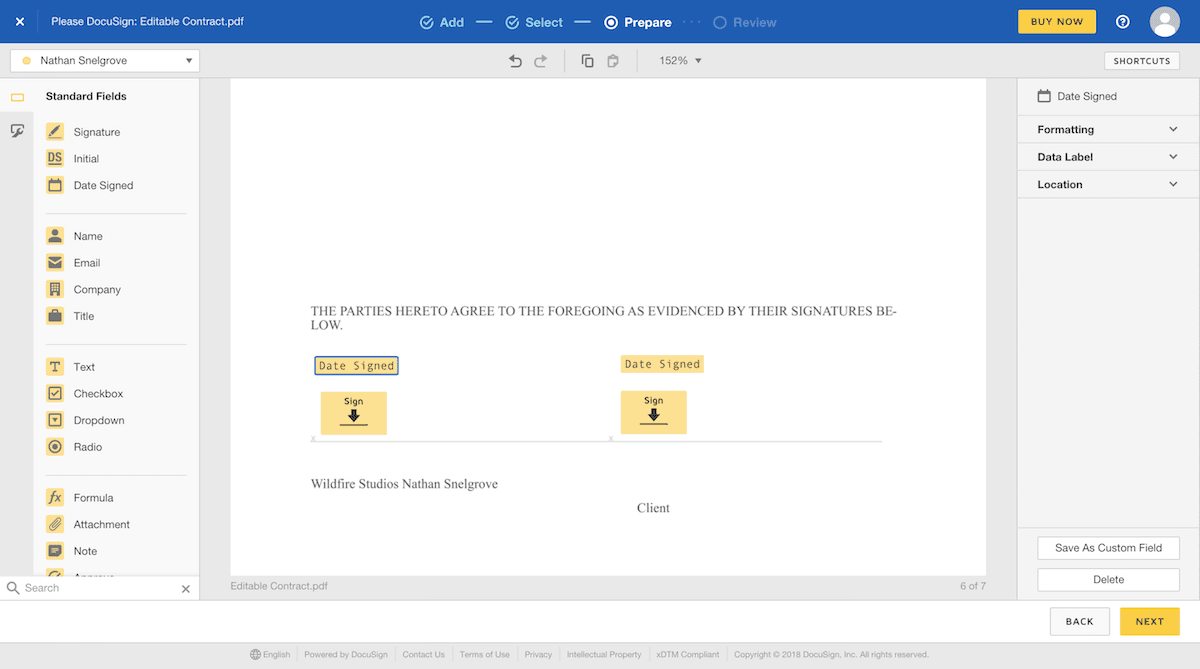Go to the Prepare step
1200x669 pixels.
(x=638, y=22)
